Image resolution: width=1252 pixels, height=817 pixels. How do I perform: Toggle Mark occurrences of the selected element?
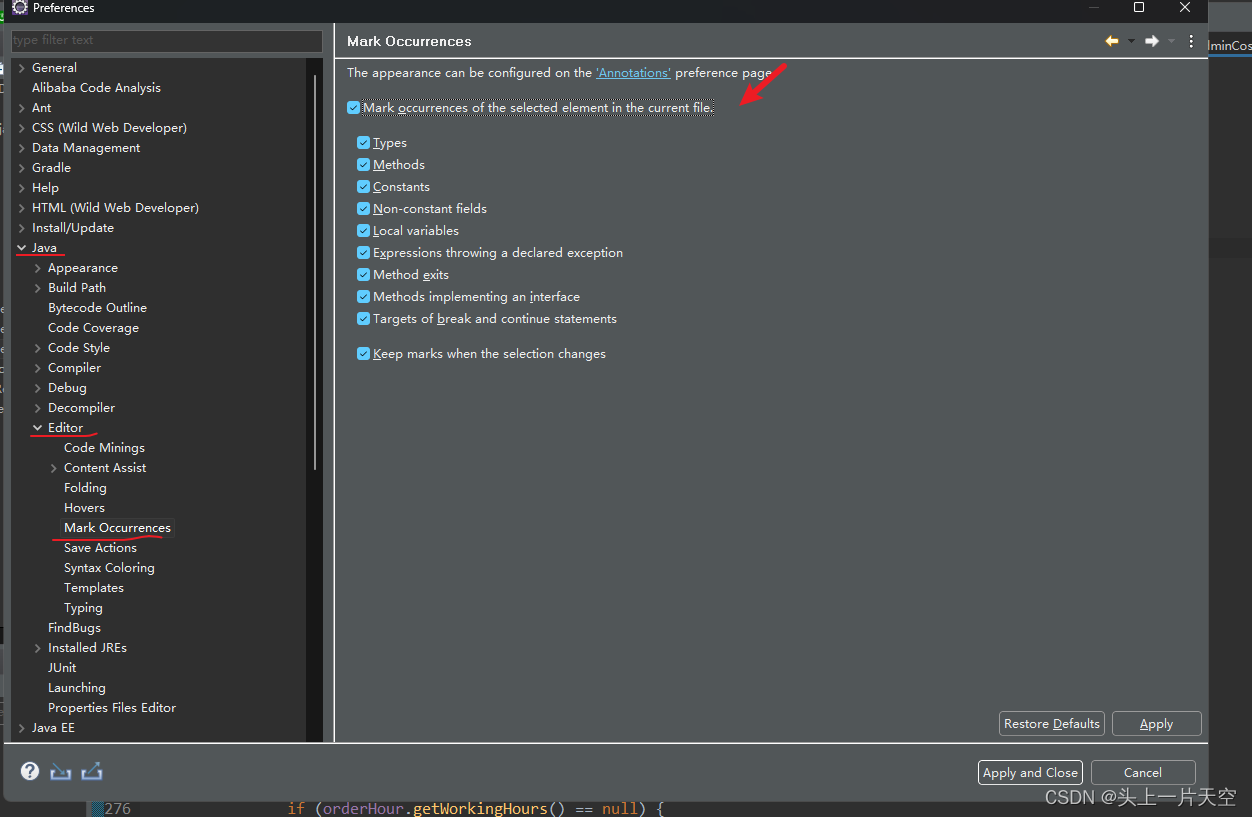[353, 108]
